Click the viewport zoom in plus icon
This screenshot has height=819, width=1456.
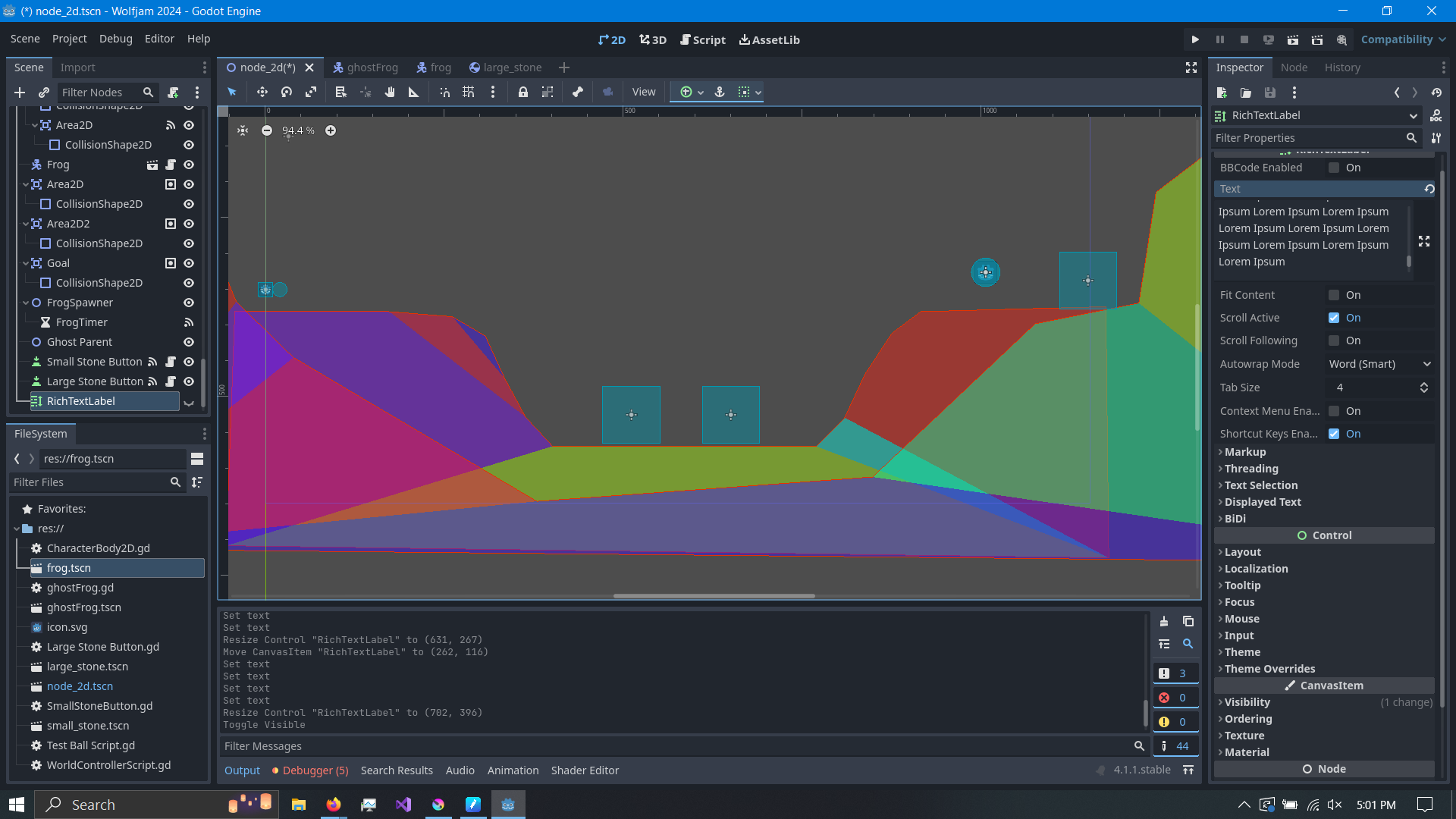pyautogui.click(x=331, y=130)
